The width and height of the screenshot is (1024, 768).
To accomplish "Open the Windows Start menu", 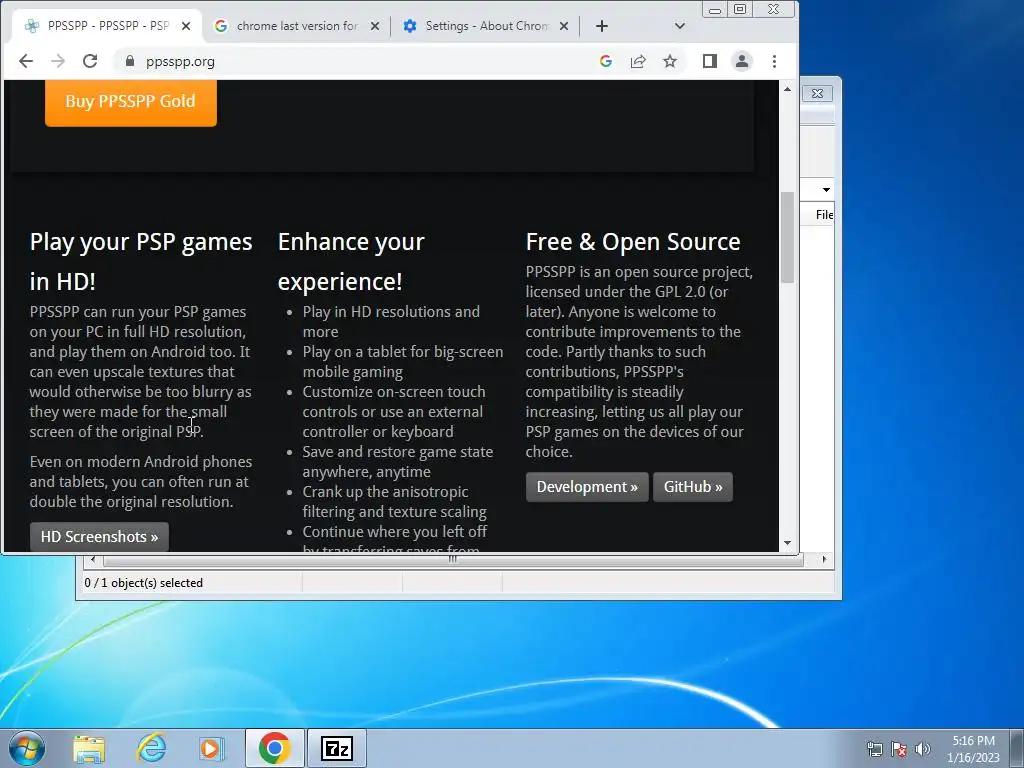I will click(x=27, y=748).
